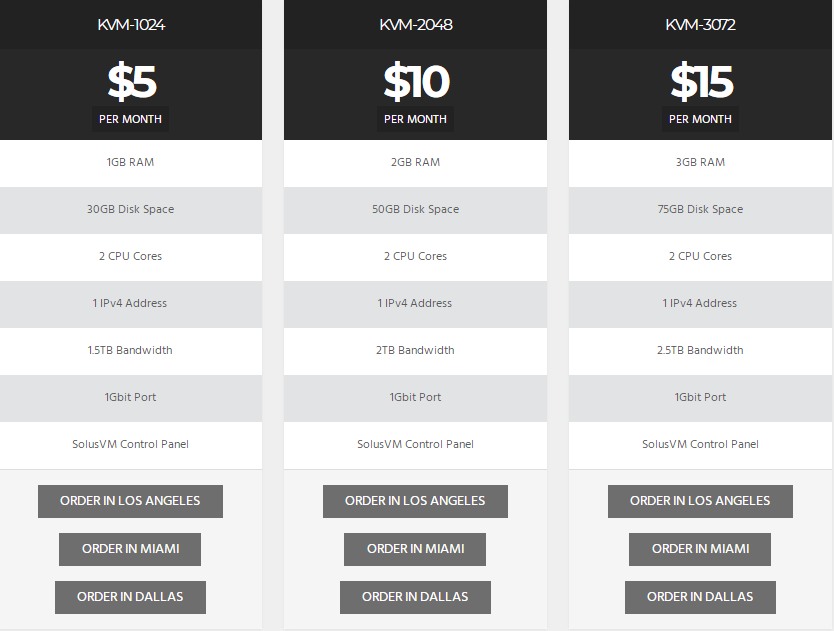Click the $10 per month price
This screenshot has width=834, height=631.
coord(415,84)
